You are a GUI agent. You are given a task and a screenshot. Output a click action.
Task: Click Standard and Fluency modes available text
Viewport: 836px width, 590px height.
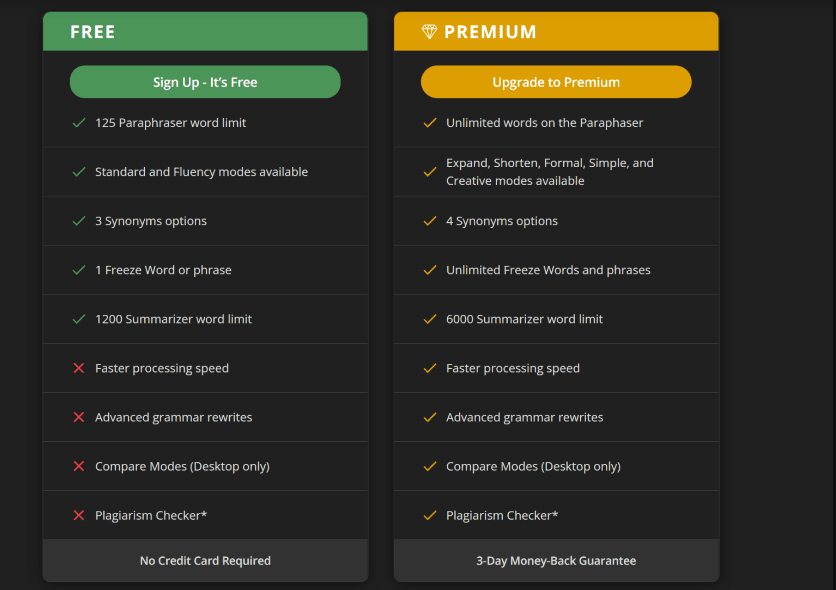pyautogui.click(x=201, y=172)
